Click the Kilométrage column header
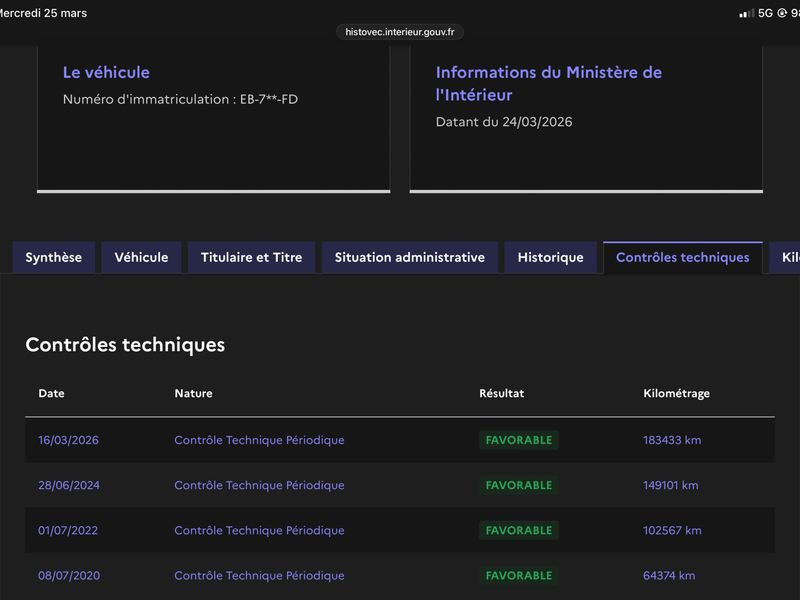This screenshot has height=600, width=800. 677,393
